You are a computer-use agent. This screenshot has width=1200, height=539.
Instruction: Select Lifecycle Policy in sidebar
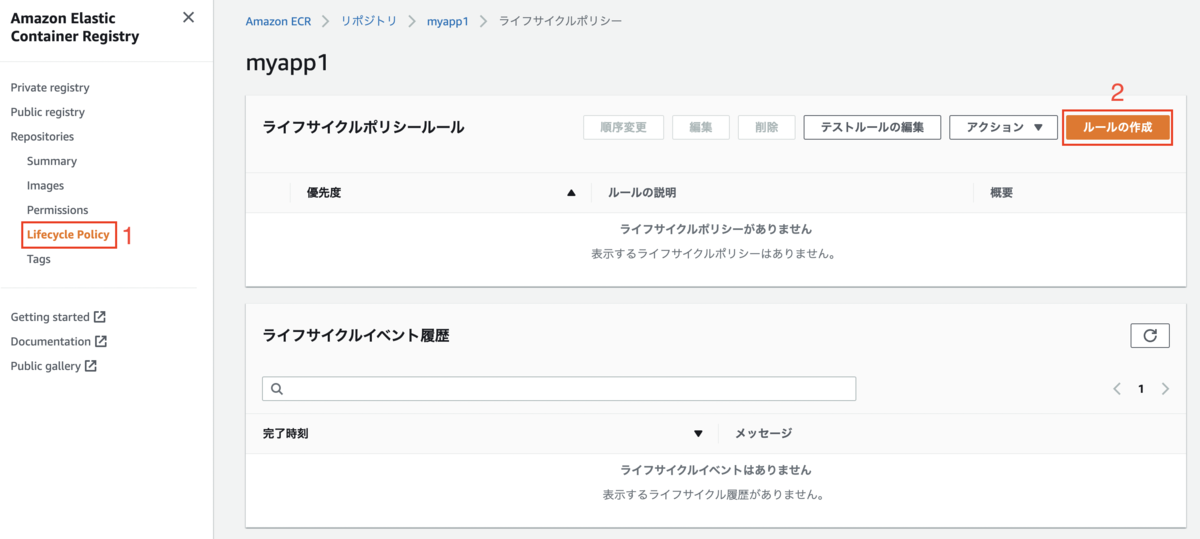click(68, 235)
